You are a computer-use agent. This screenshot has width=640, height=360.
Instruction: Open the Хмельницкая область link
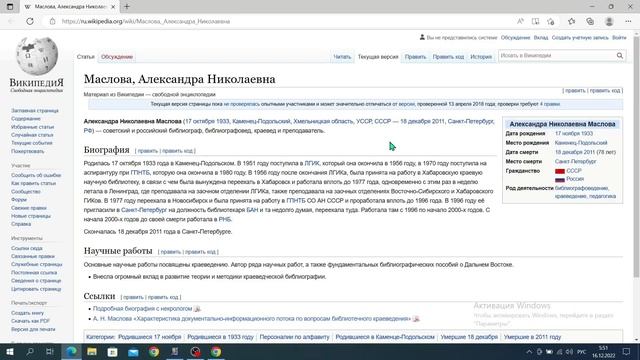[323, 121]
